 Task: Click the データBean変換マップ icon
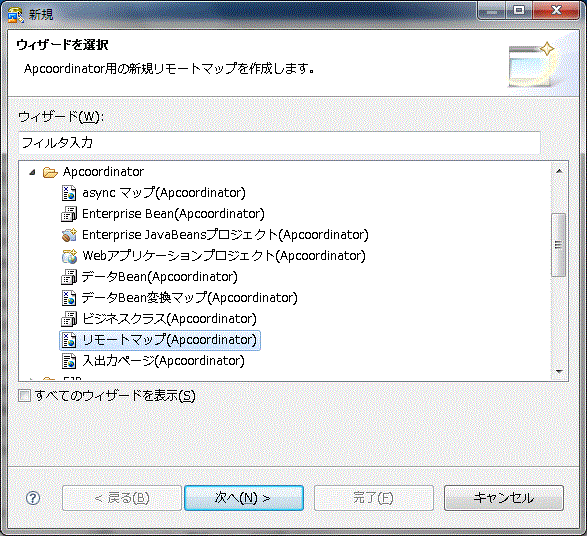coord(69,298)
